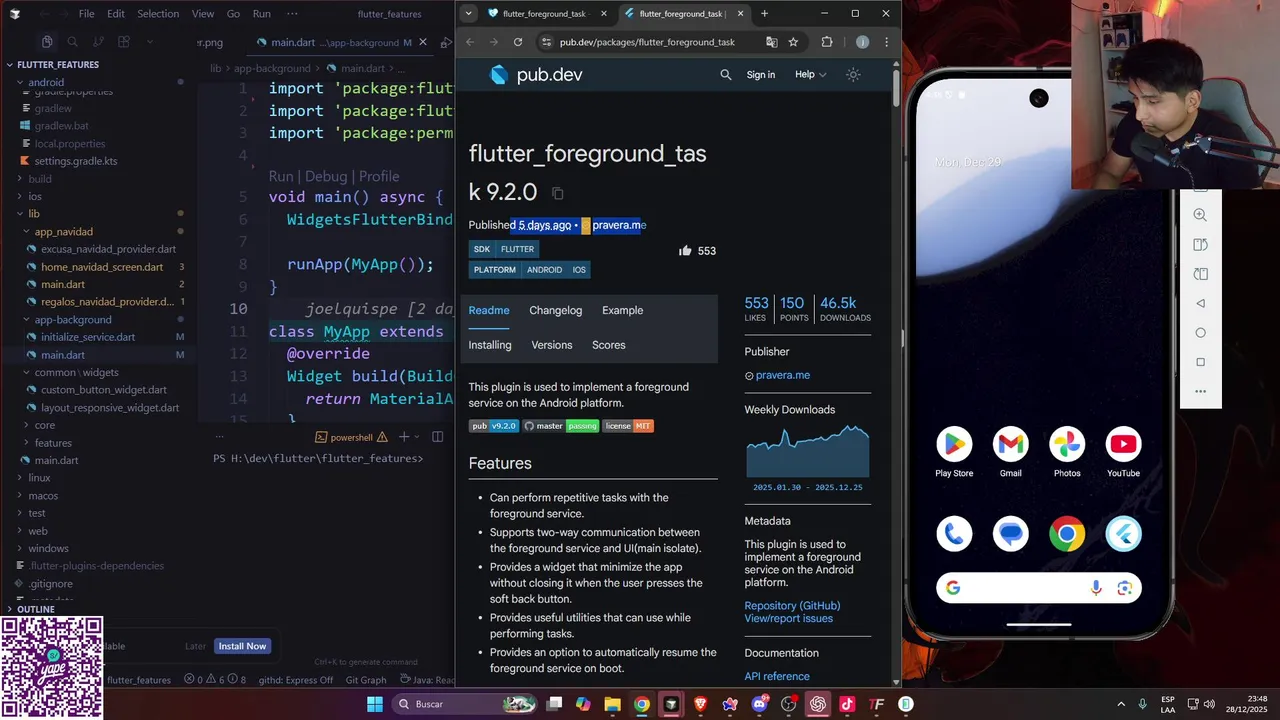Viewport: 1280px width, 720px height.
Task: Click the browser address bar URL
Action: [x=647, y=42]
